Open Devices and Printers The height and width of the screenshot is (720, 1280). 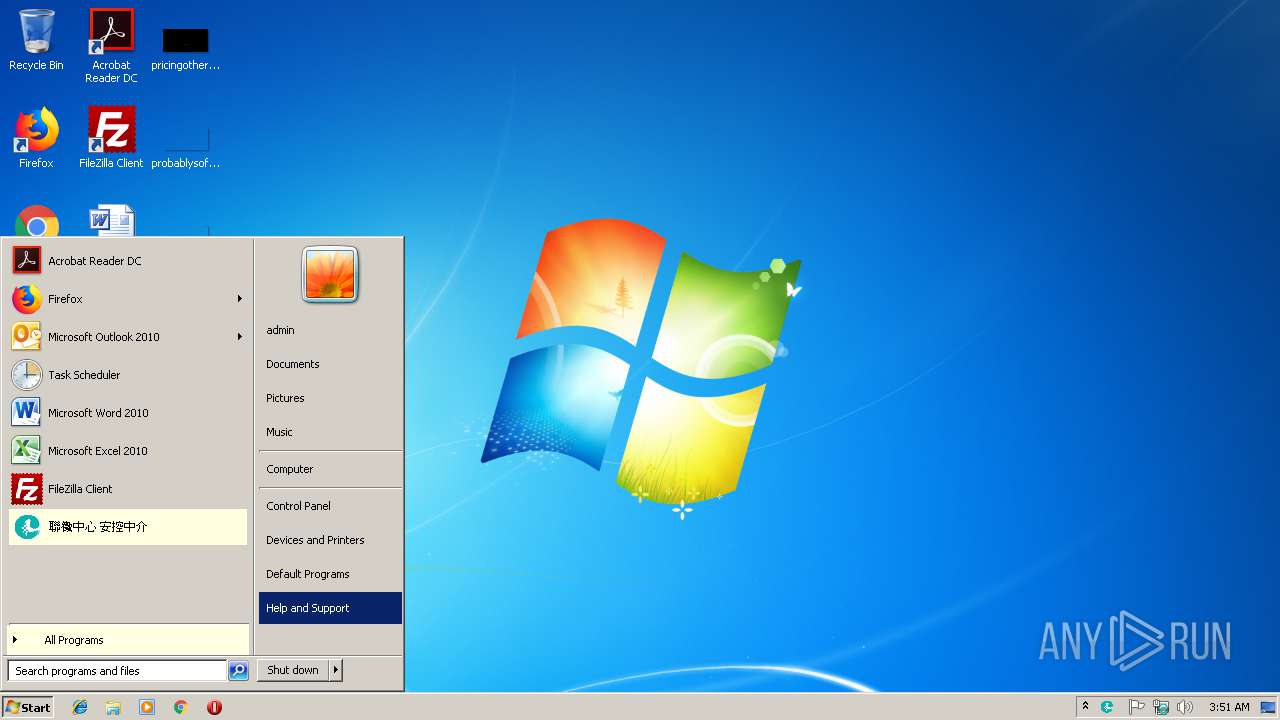pos(330,540)
